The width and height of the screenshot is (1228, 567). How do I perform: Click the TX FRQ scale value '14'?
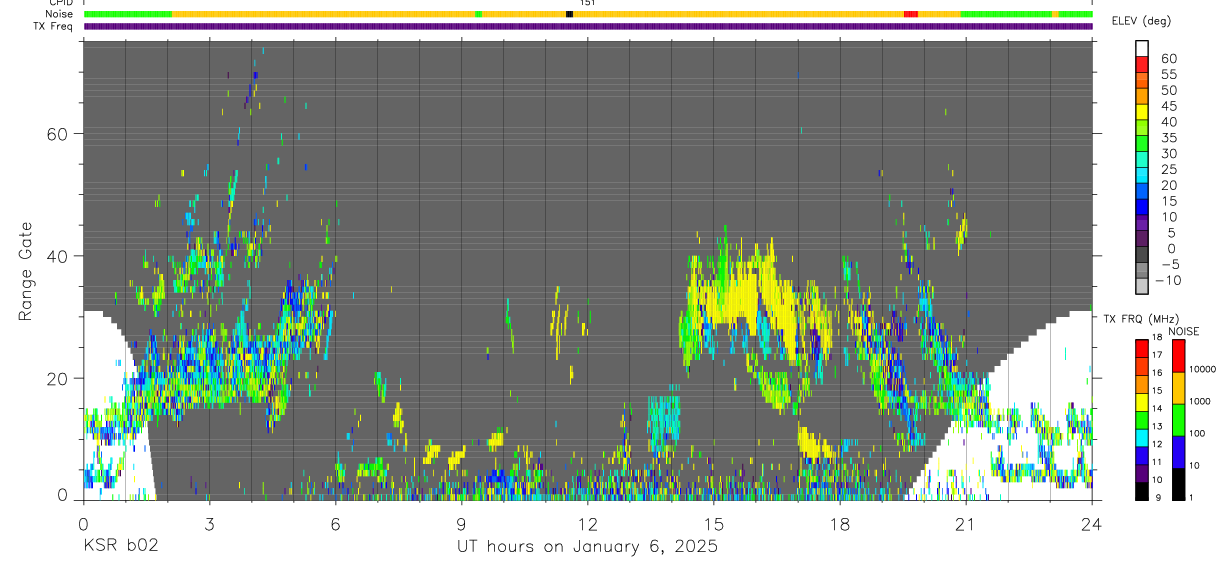[1156, 409]
